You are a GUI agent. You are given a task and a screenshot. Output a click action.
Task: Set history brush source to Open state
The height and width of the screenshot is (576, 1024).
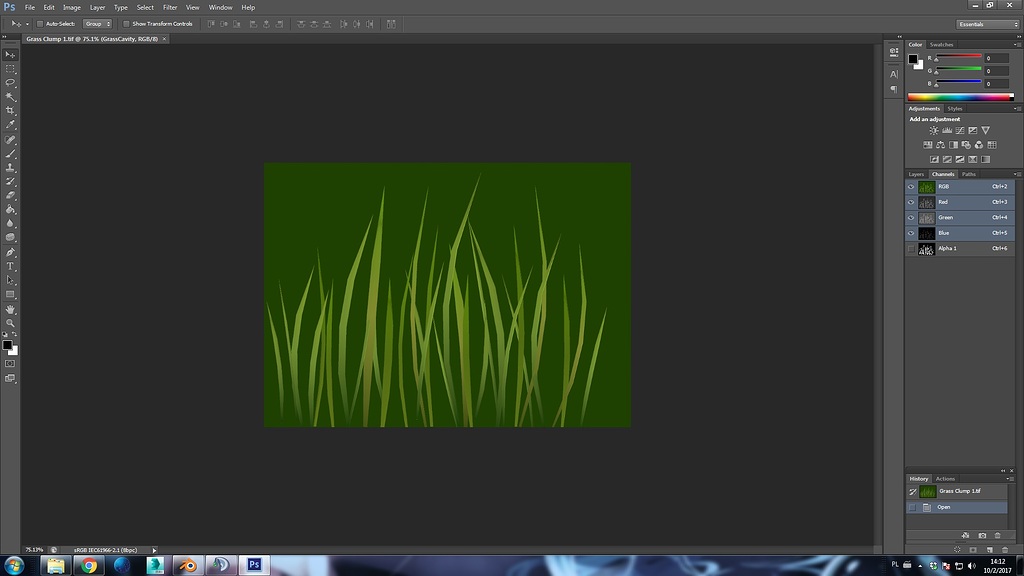[x=912, y=507]
